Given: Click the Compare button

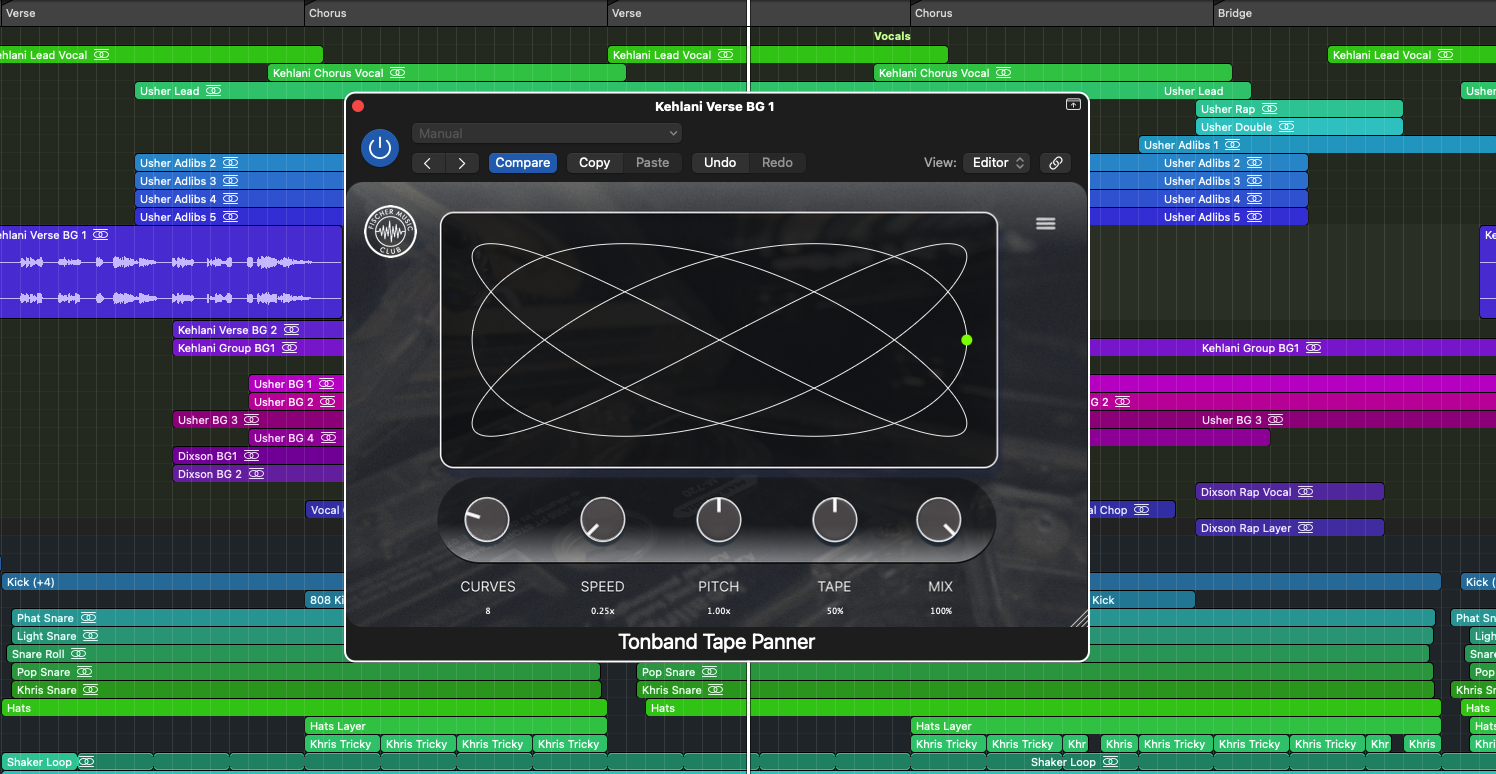Looking at the screenshot, I should click(523, 163).
